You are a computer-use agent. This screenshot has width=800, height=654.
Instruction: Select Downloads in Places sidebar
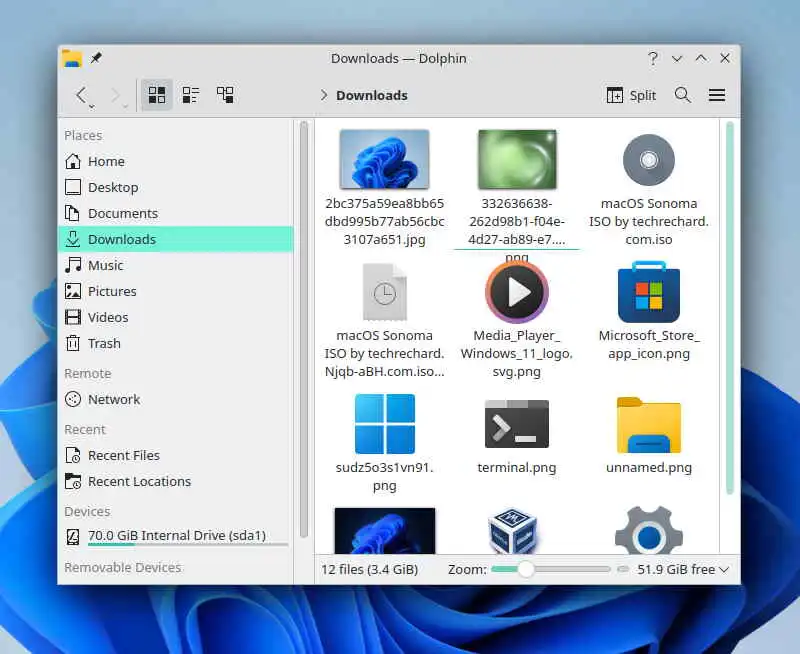pos(176,239)
